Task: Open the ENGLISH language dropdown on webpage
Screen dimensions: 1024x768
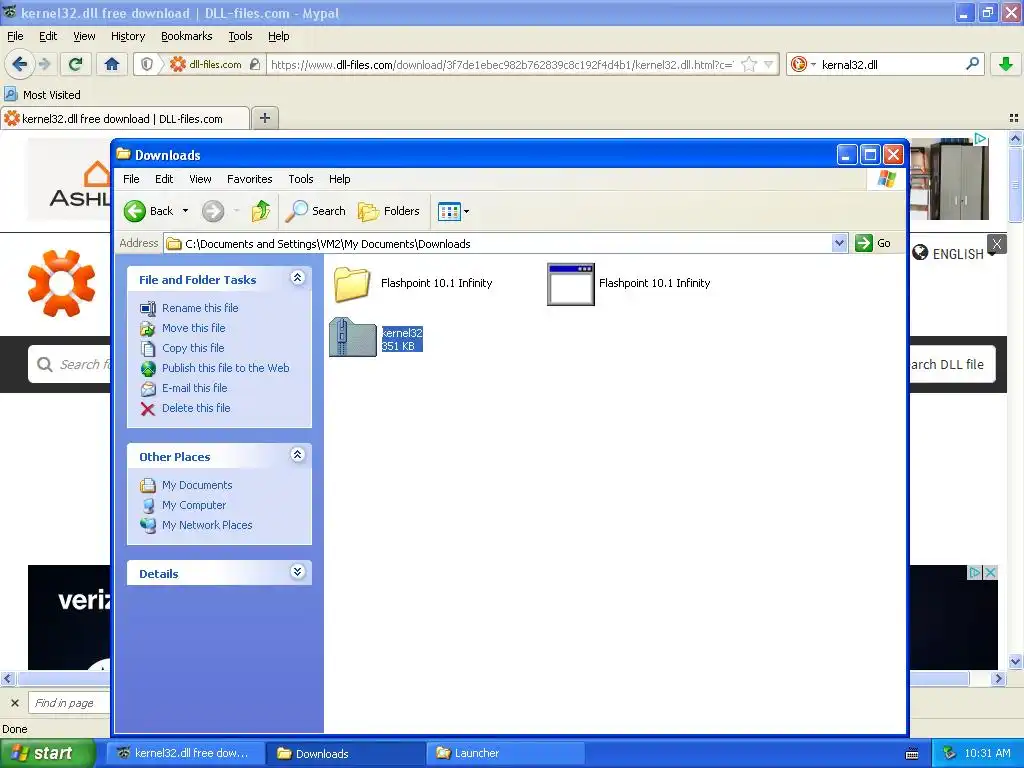Action: [953, 253]
